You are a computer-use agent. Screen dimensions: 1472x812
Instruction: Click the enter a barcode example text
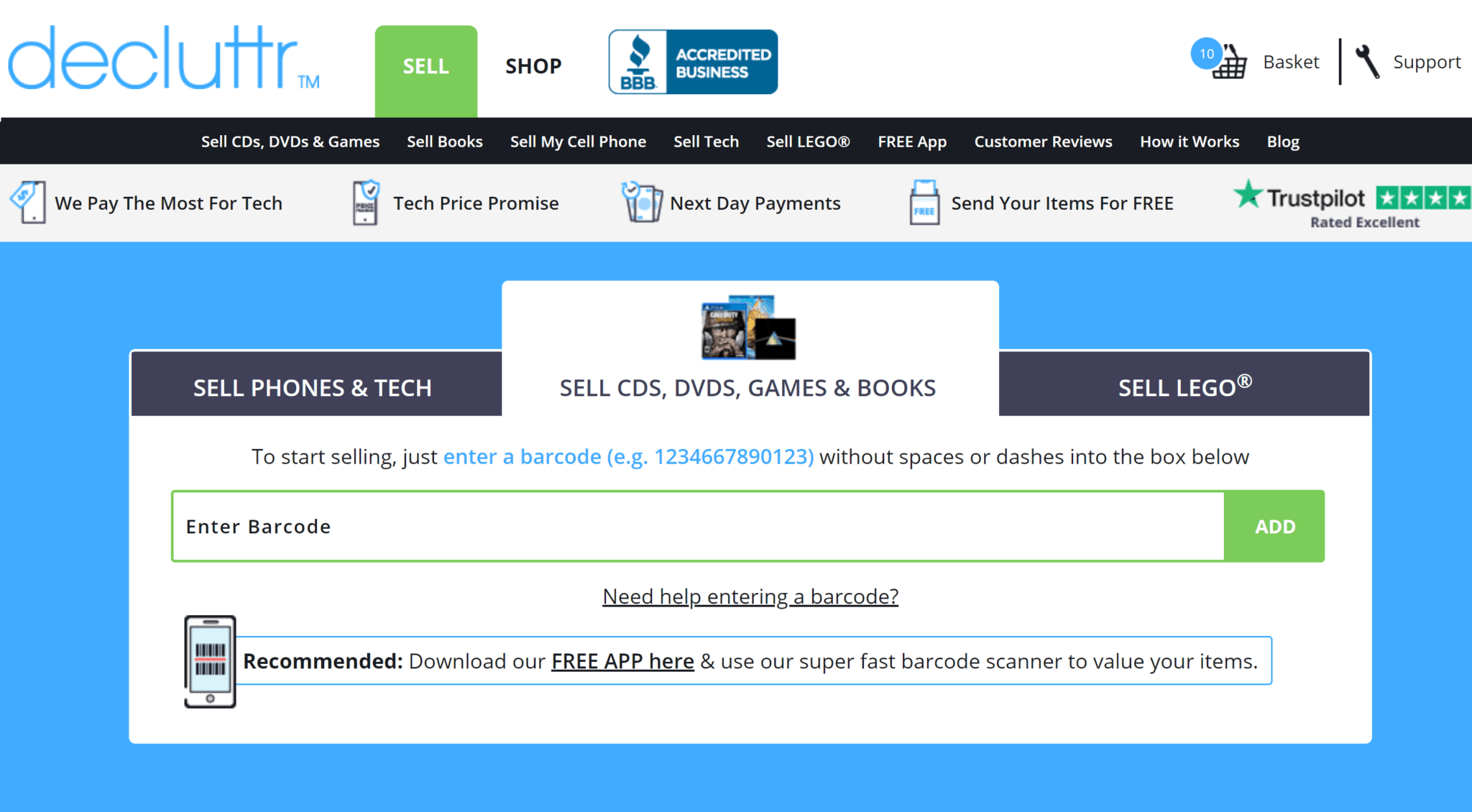(628, 456)
